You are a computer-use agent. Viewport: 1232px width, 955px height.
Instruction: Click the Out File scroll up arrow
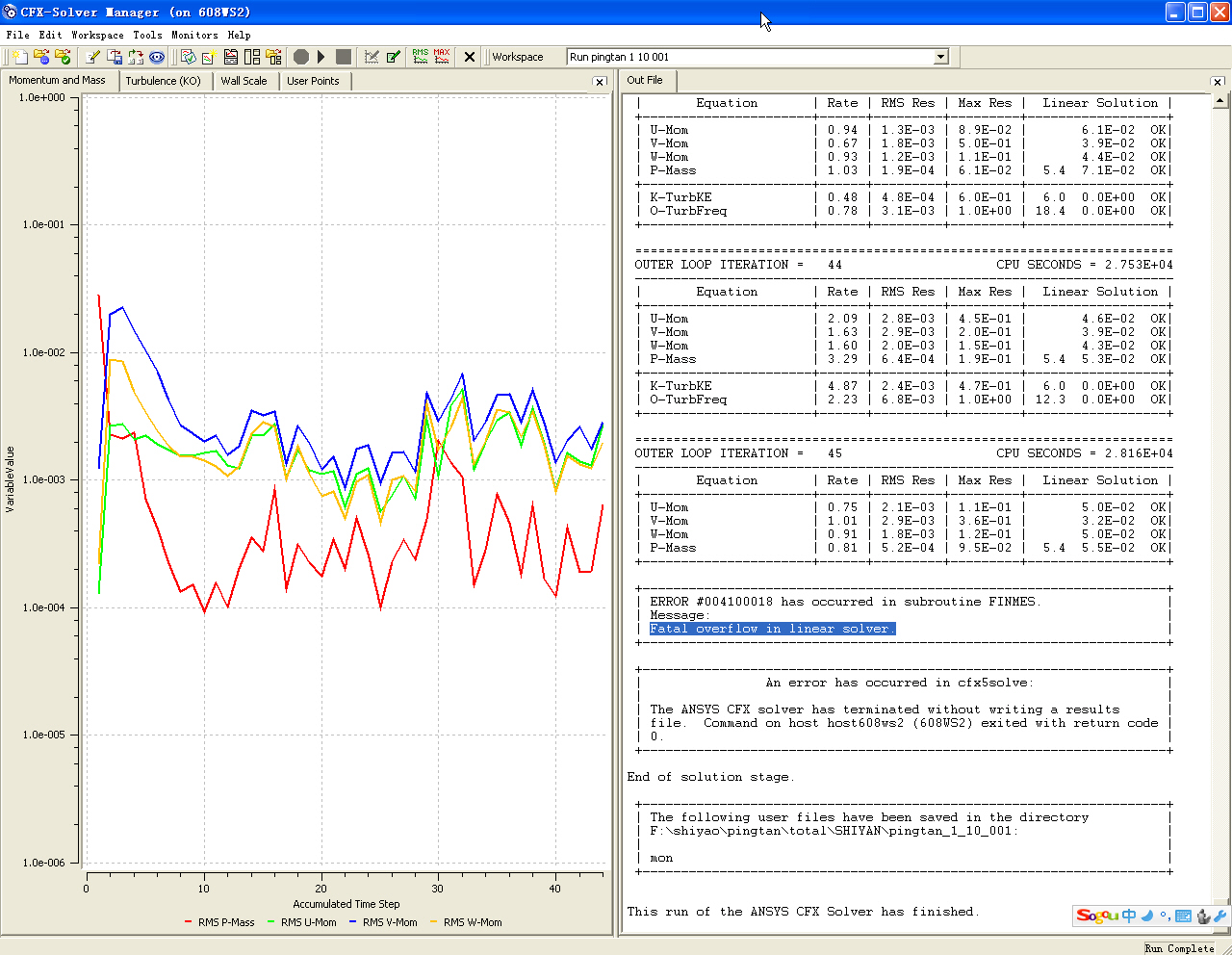(x=1220, y=100)
